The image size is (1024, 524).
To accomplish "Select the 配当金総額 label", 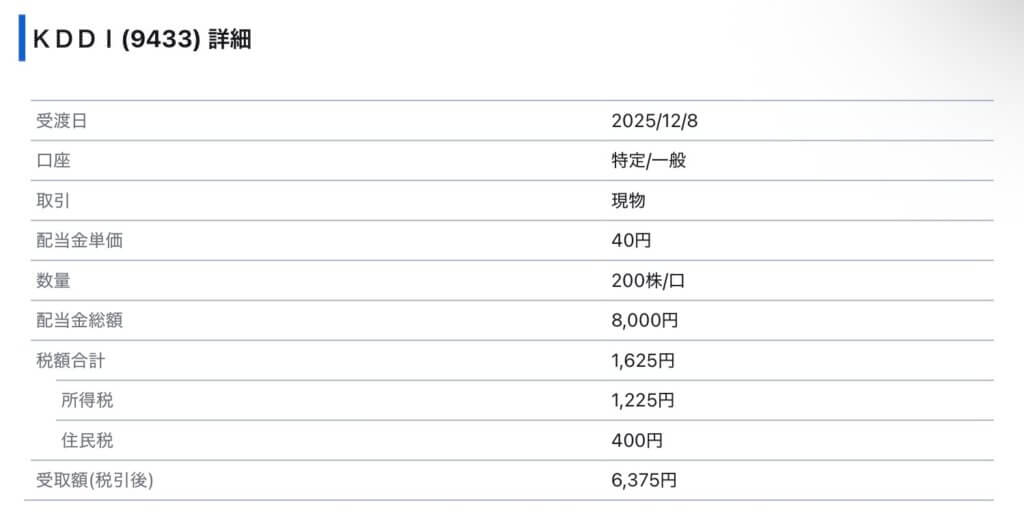I will click(x=79, y=321).
